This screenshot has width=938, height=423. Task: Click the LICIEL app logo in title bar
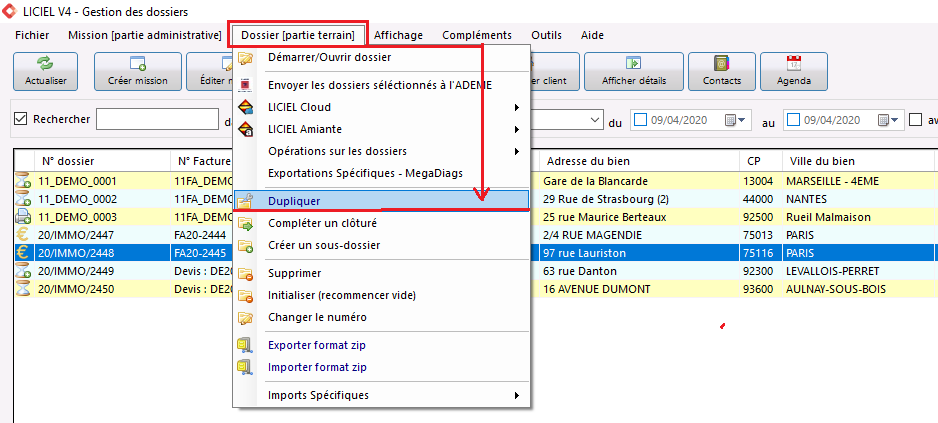(x=8, y=11)
